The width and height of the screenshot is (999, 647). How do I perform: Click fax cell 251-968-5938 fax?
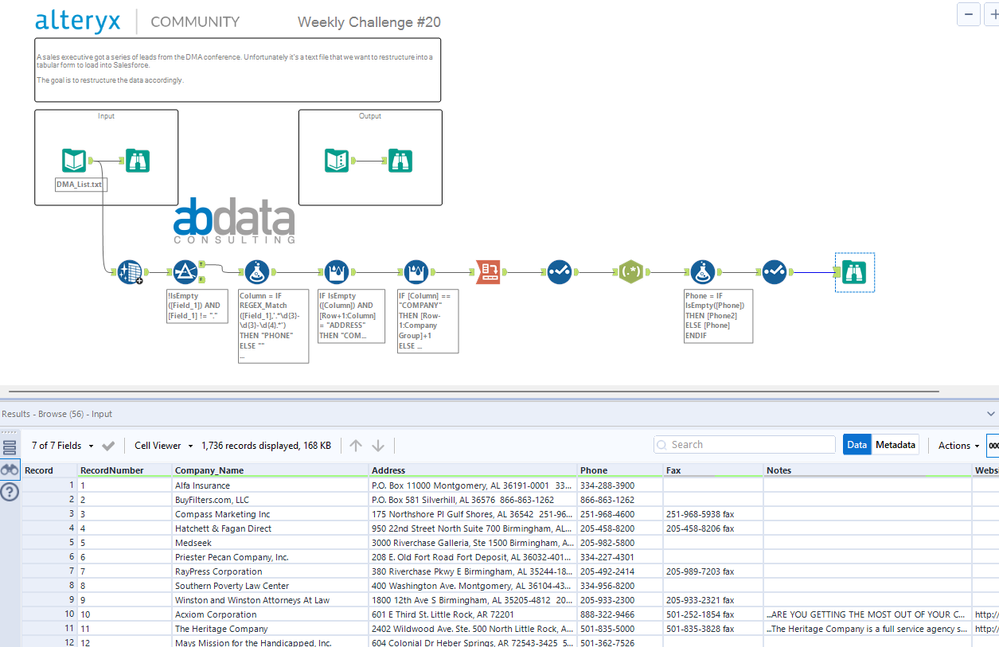[x=714, y=514]
